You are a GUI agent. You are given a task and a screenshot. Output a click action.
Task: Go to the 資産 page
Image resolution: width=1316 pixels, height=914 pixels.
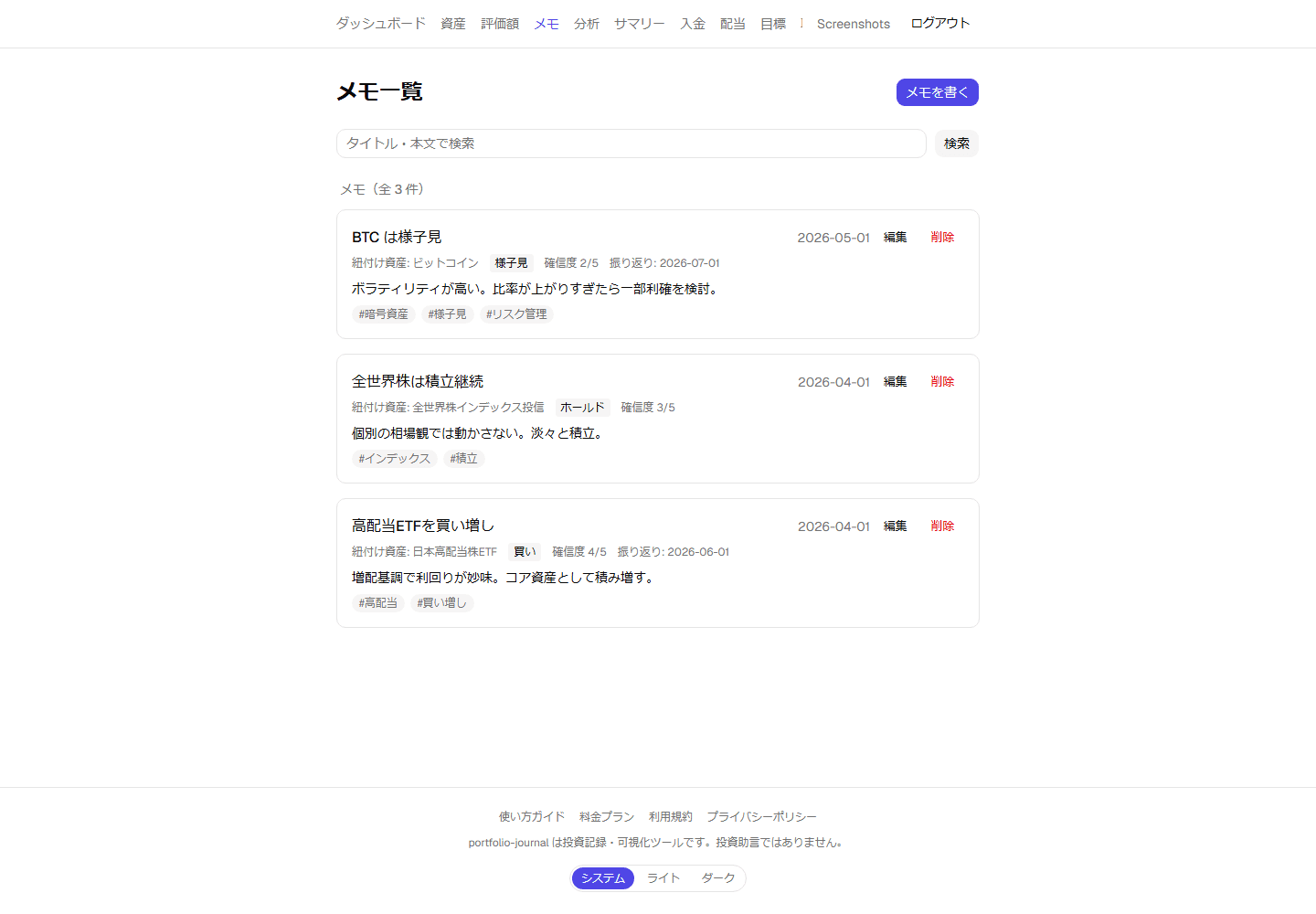pyautogui.click(x=453, y=24)
